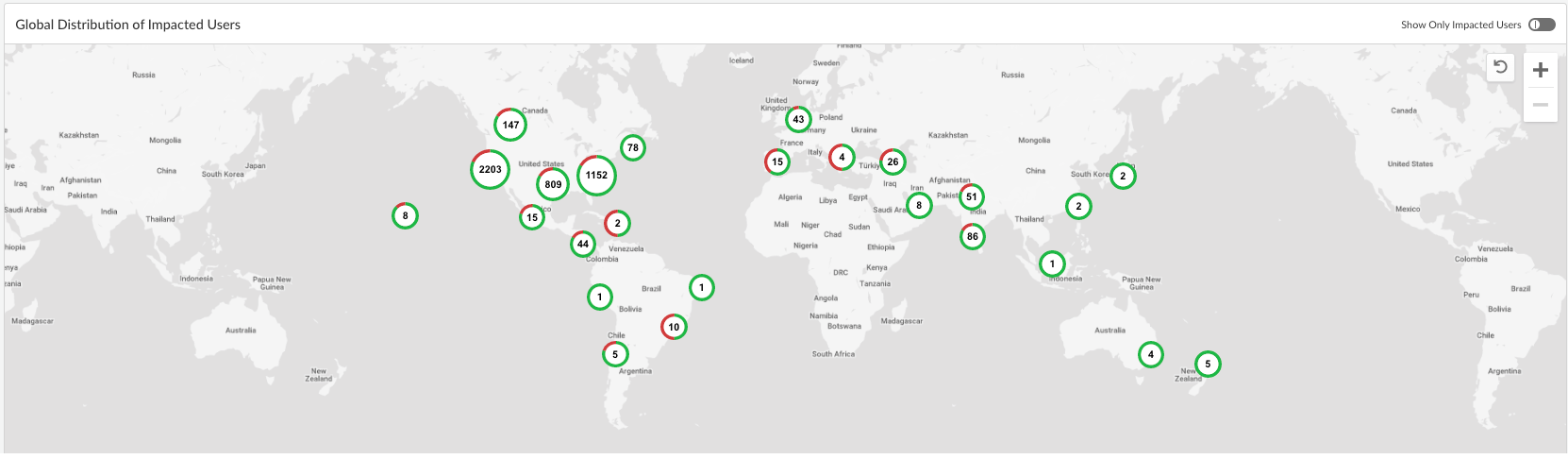
Task: Open the 43 users cluster near Poland
Action: click(798, 119)
